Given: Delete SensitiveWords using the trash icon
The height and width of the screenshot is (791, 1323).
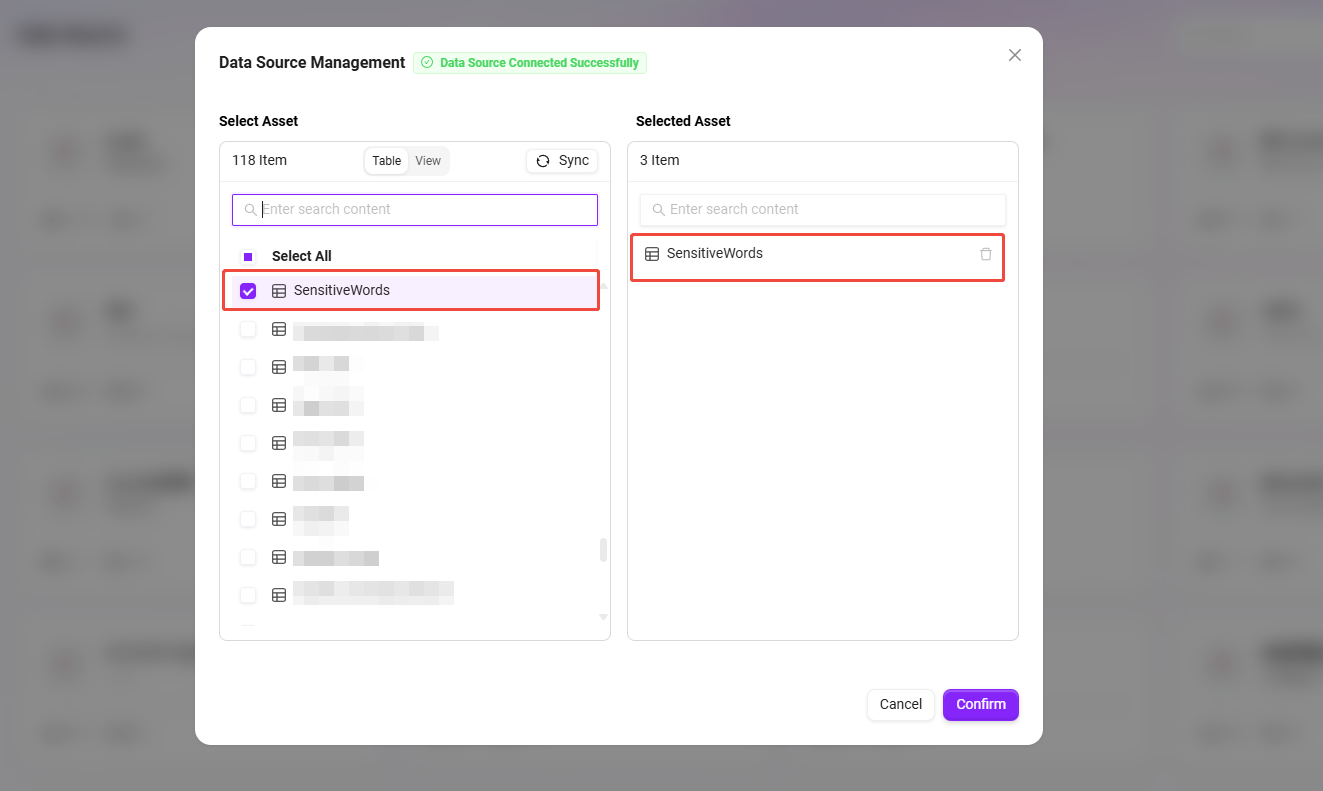Looking at the screenshot, I should pos(986,254).
